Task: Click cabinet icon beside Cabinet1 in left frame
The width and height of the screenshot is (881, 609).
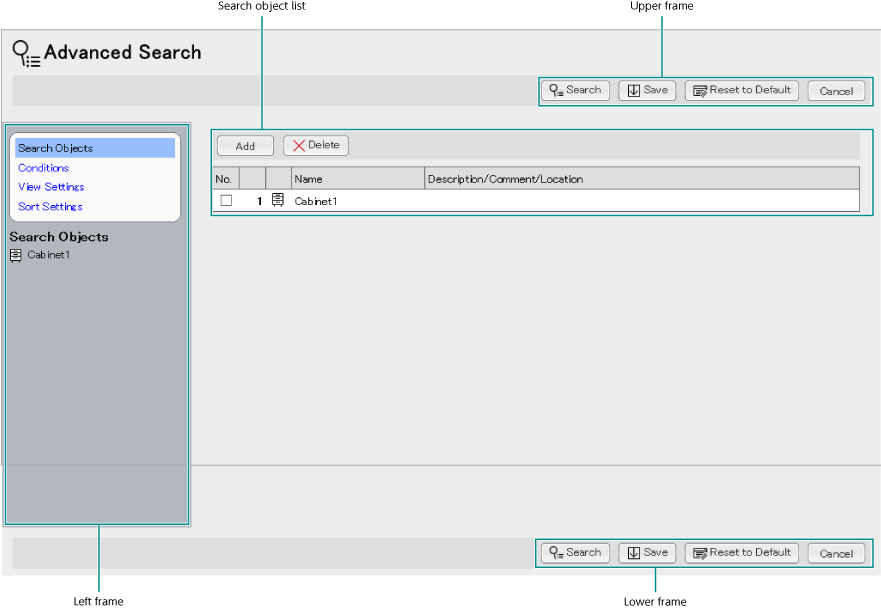Action: click(x=16, y=256)
